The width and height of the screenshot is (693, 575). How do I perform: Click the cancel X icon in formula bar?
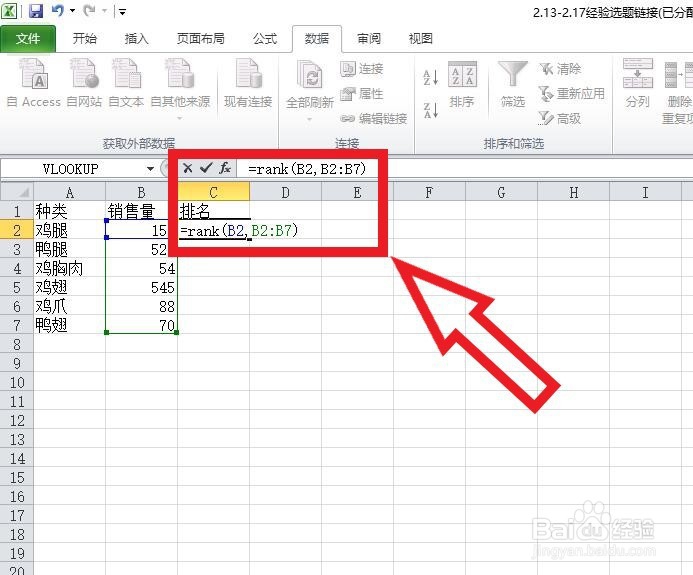[187, 168]
